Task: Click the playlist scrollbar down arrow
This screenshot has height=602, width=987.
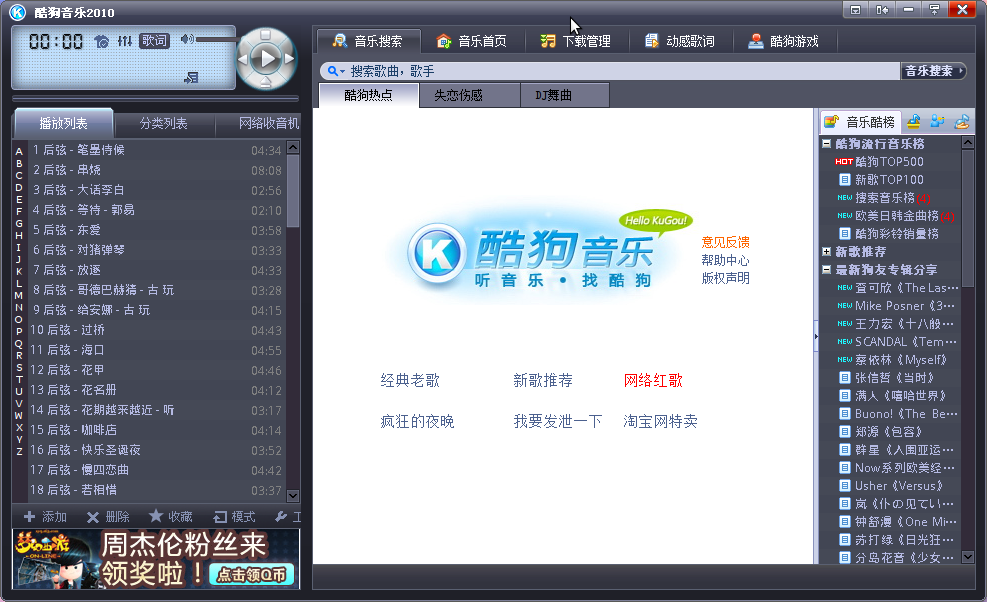Action: tap(293, 496)
